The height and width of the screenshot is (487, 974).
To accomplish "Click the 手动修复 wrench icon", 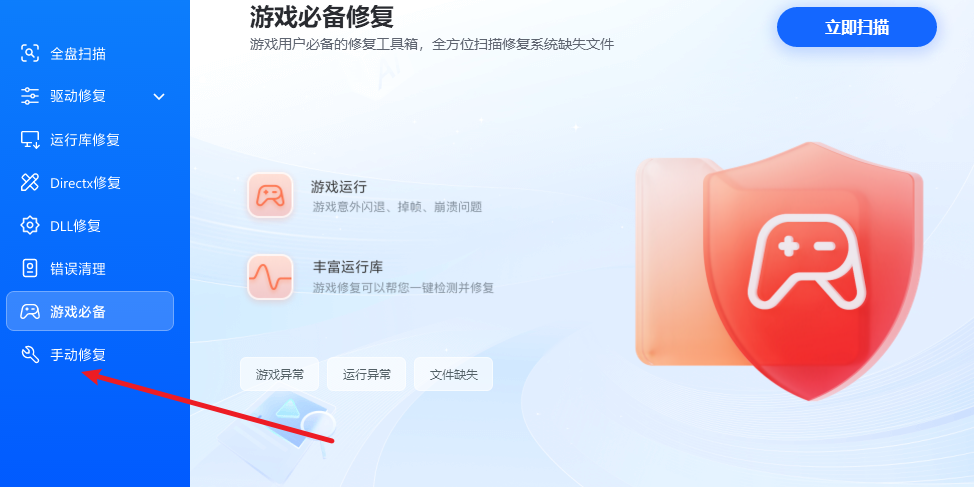I will (x=30, y=355).
